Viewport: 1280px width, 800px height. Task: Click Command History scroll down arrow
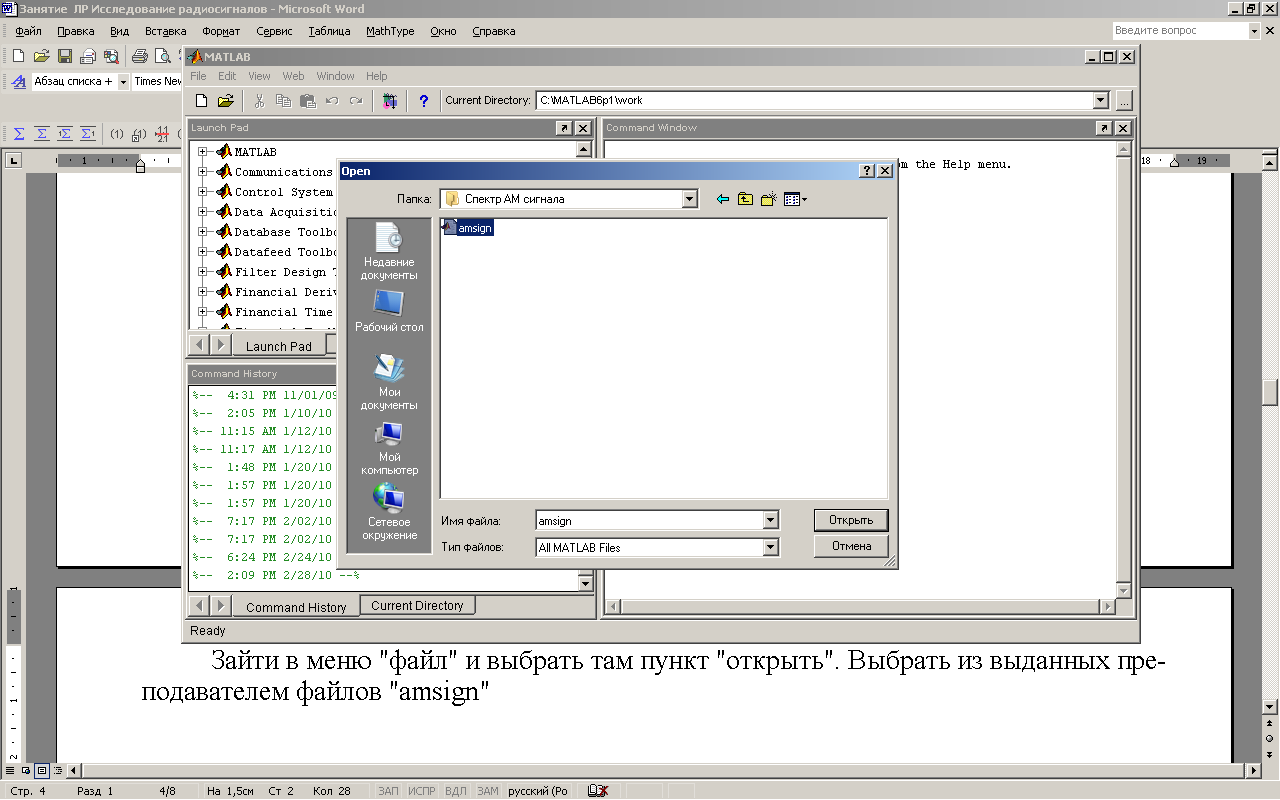pyautogui.click(x=586, y=583)
